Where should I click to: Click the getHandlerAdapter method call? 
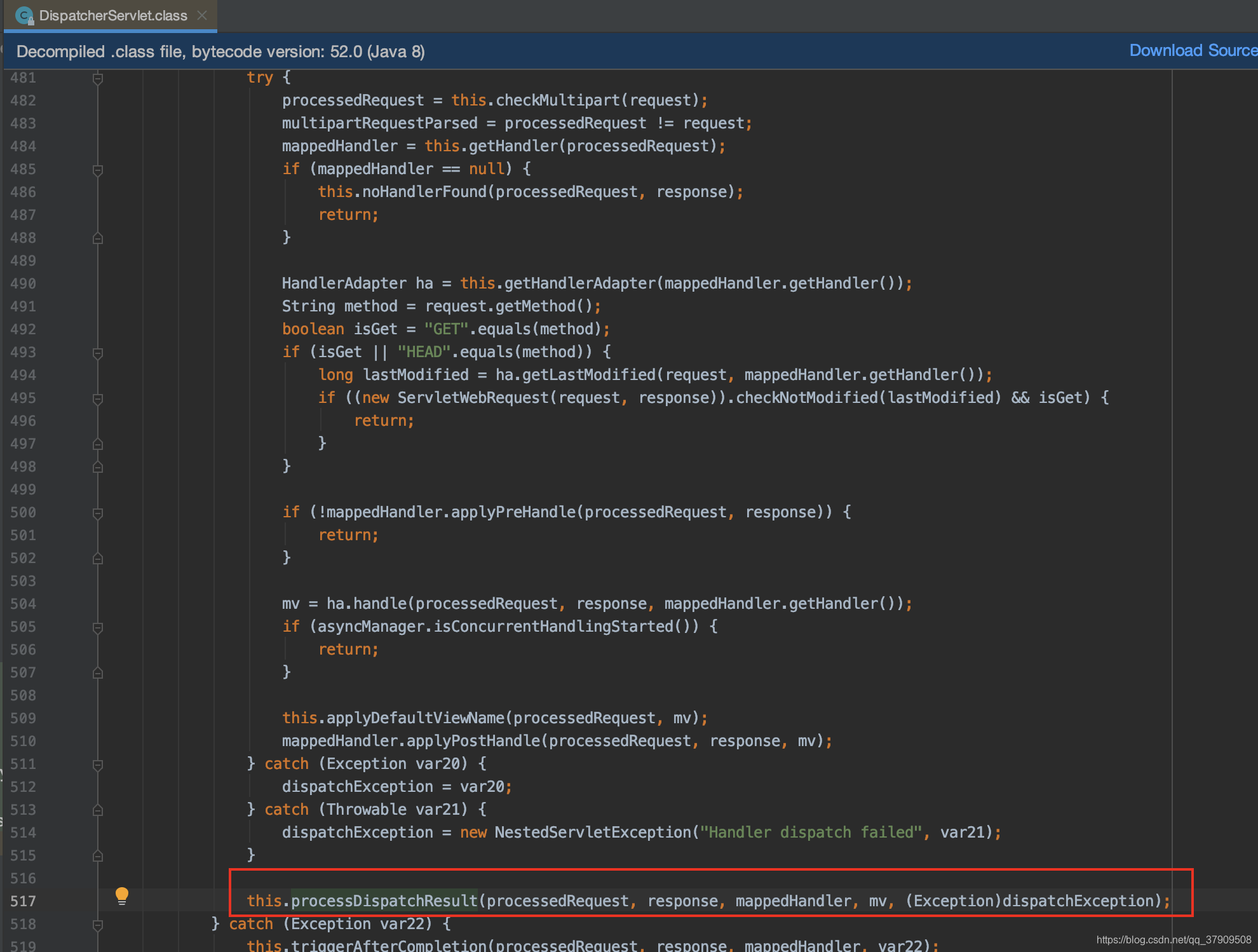click(579, 283)
